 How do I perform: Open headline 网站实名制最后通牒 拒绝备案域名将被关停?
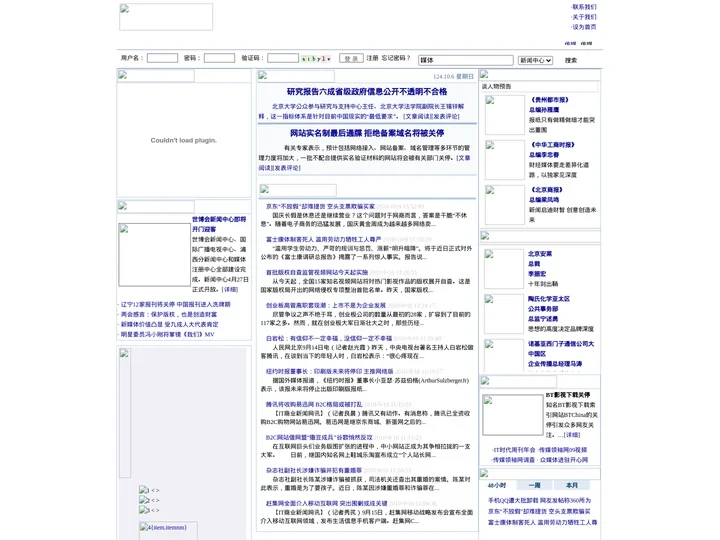click(x=367, y=133)
